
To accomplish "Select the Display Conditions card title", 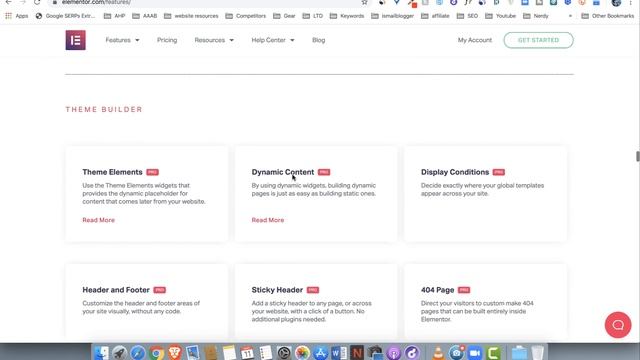I will click(x=455, y=172).
